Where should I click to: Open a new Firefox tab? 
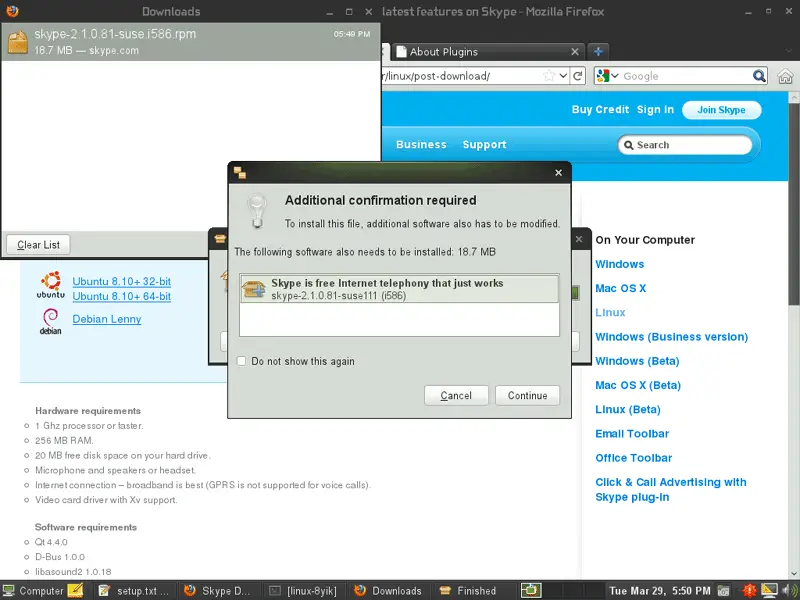click(x=598, y=52)
